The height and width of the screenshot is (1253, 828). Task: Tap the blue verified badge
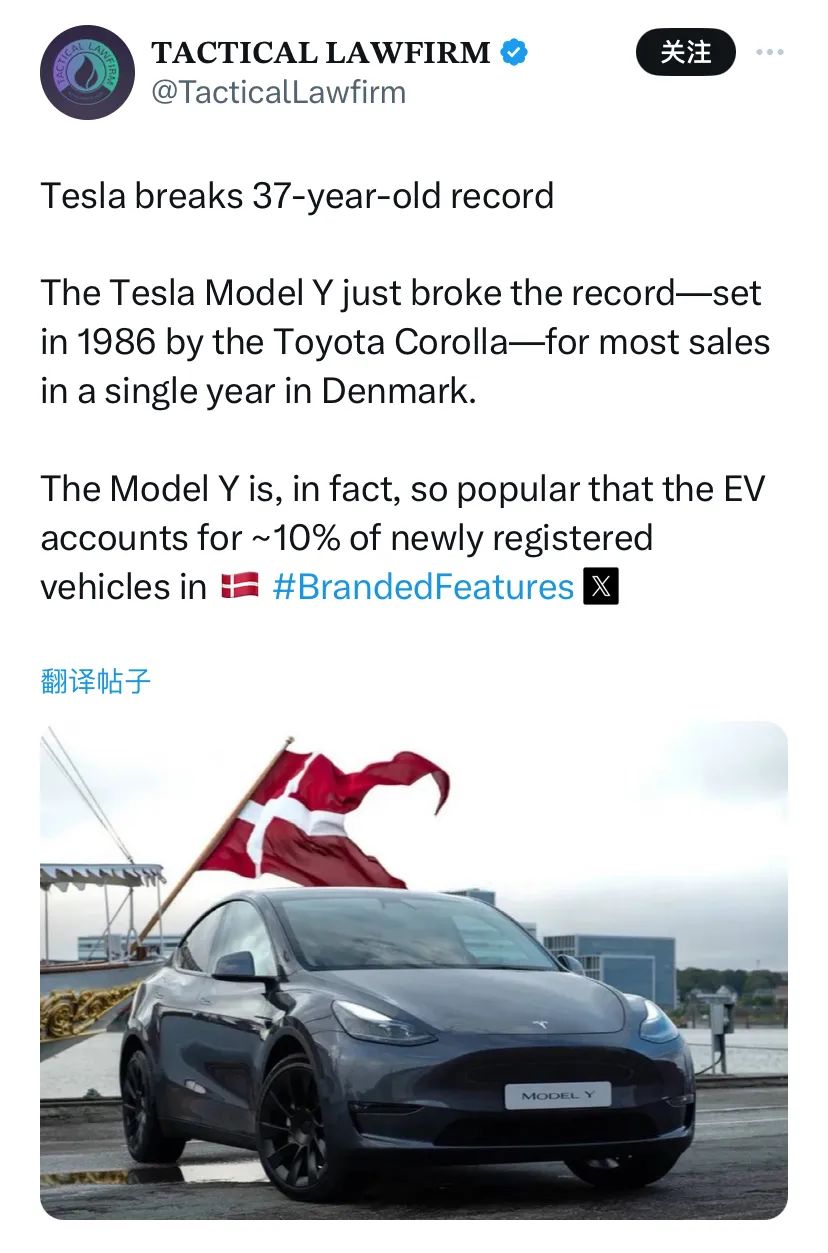point(513,53)
